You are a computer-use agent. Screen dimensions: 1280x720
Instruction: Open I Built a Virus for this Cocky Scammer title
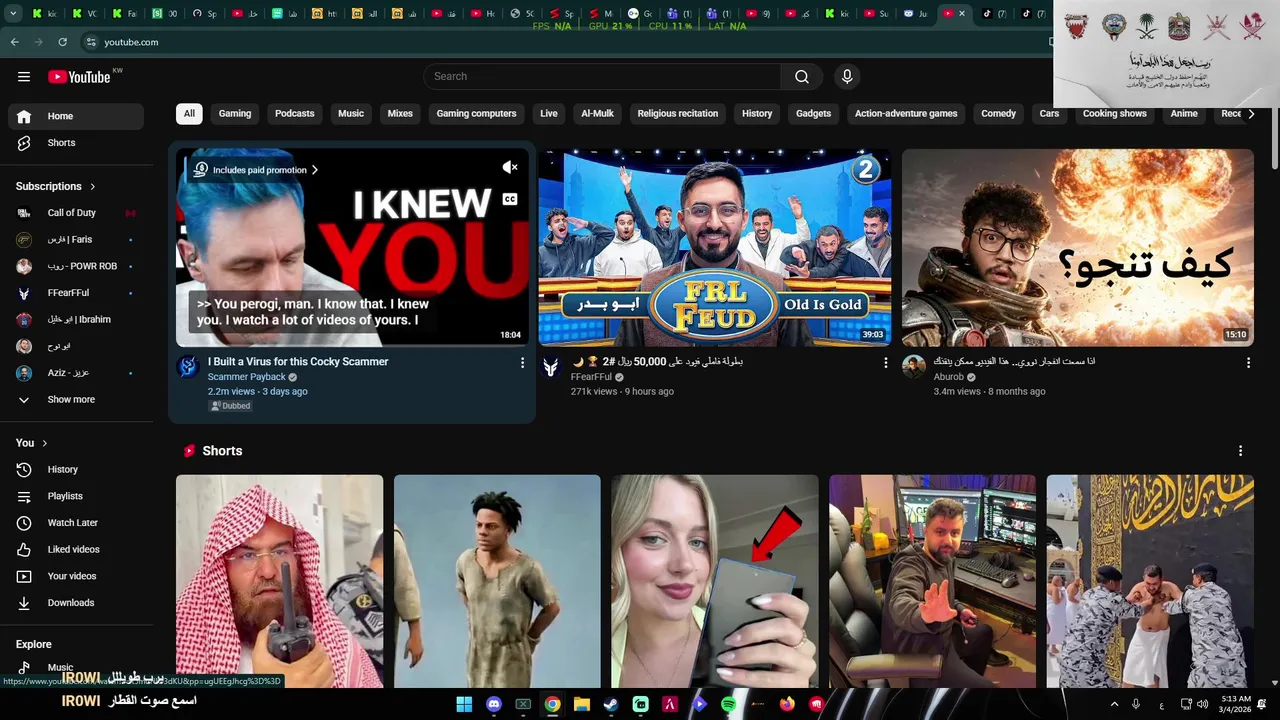pos(298,362)
